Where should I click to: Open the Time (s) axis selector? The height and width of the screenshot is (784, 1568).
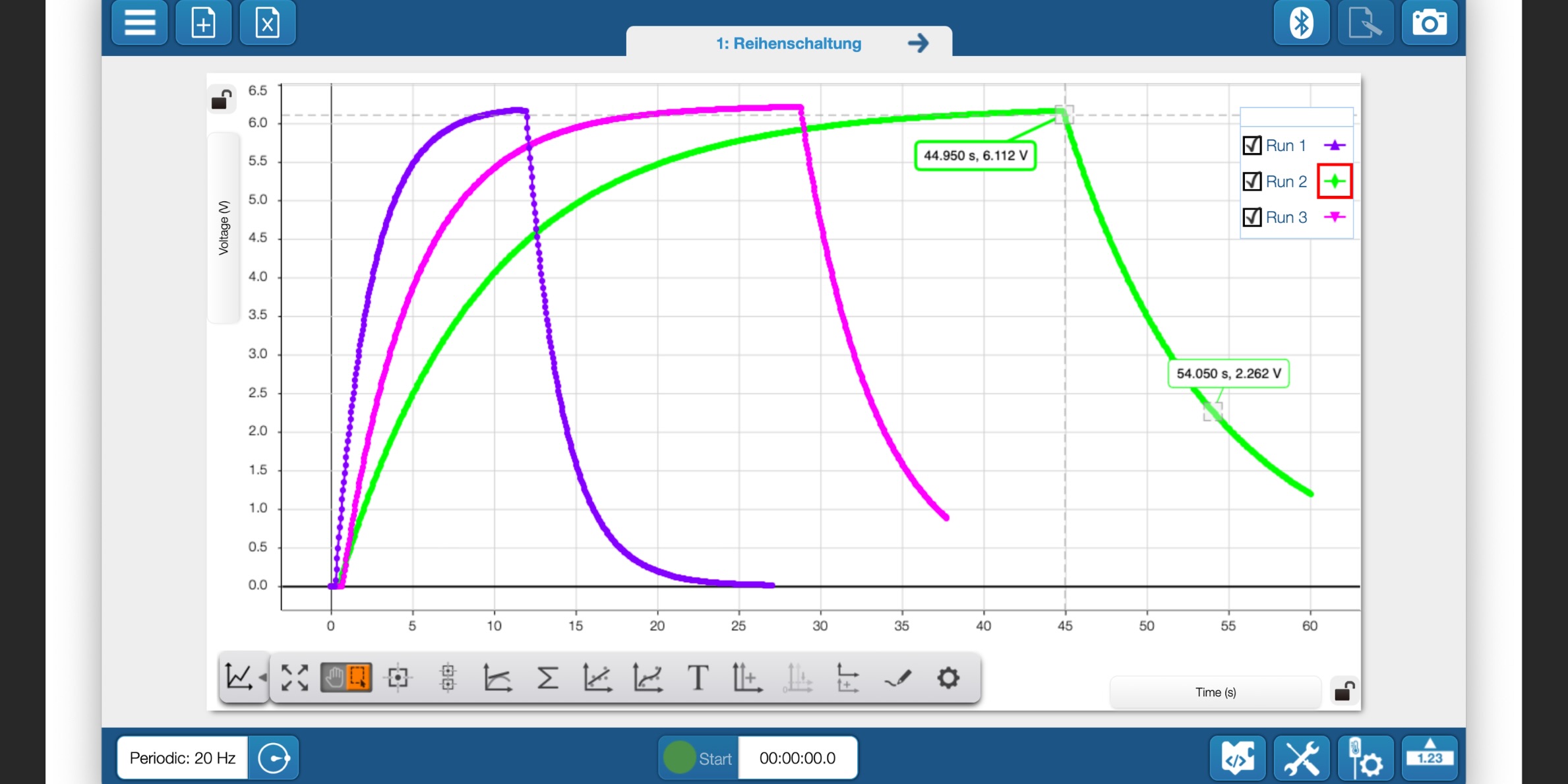pos(1215,692)
